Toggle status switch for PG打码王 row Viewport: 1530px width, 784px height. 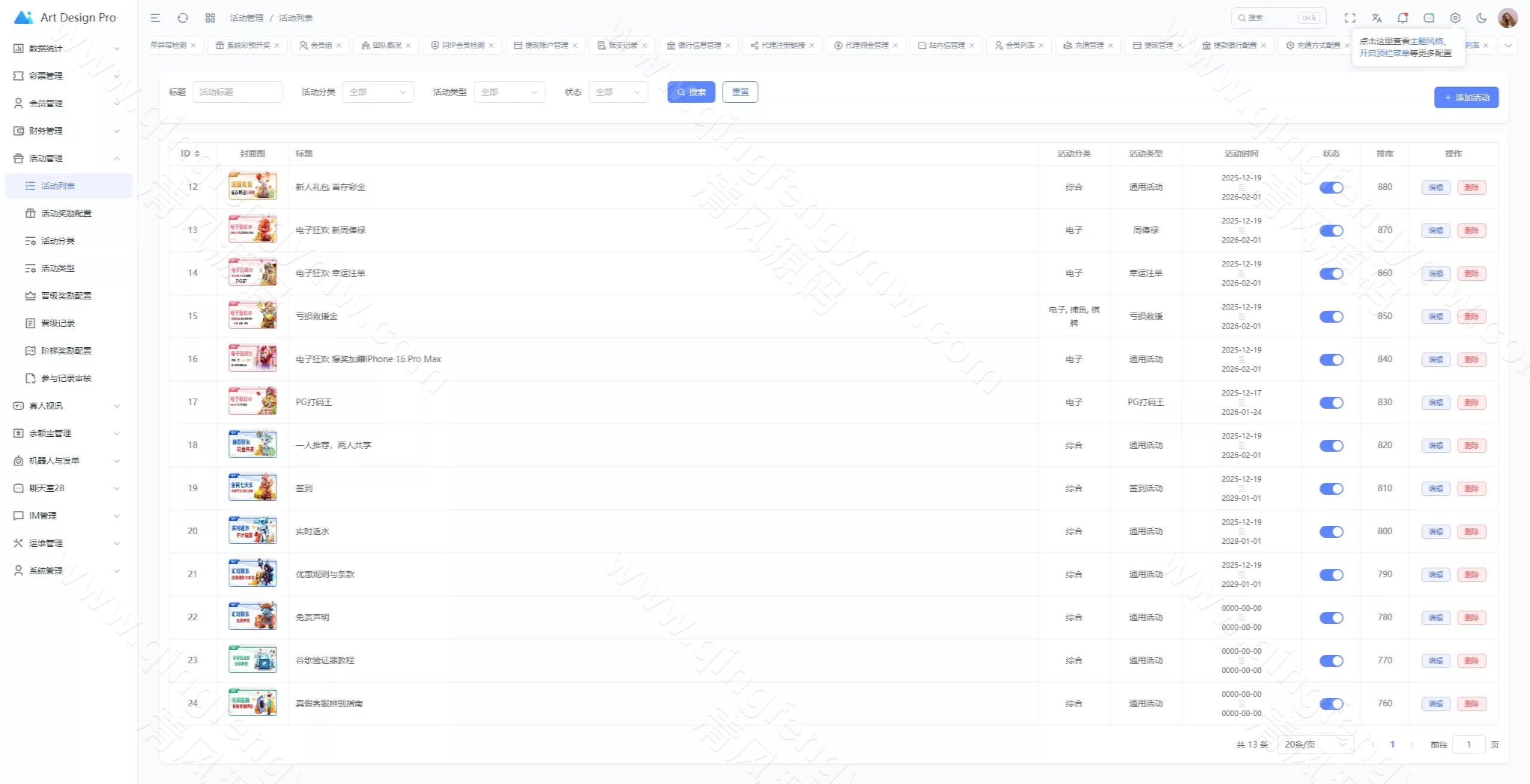pyautogui.click(x=1331, y=403)
